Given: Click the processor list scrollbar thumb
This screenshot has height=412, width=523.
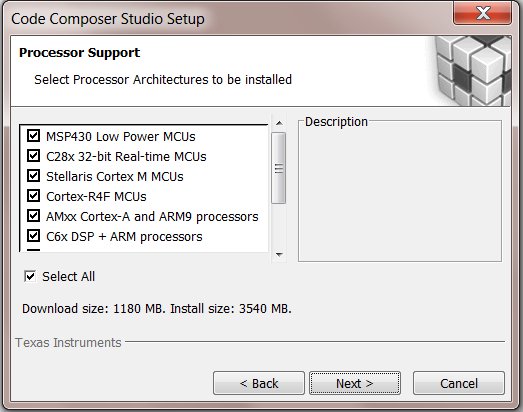Looking at the screenshot, I should pyautogui.click(x=279, y=168).
